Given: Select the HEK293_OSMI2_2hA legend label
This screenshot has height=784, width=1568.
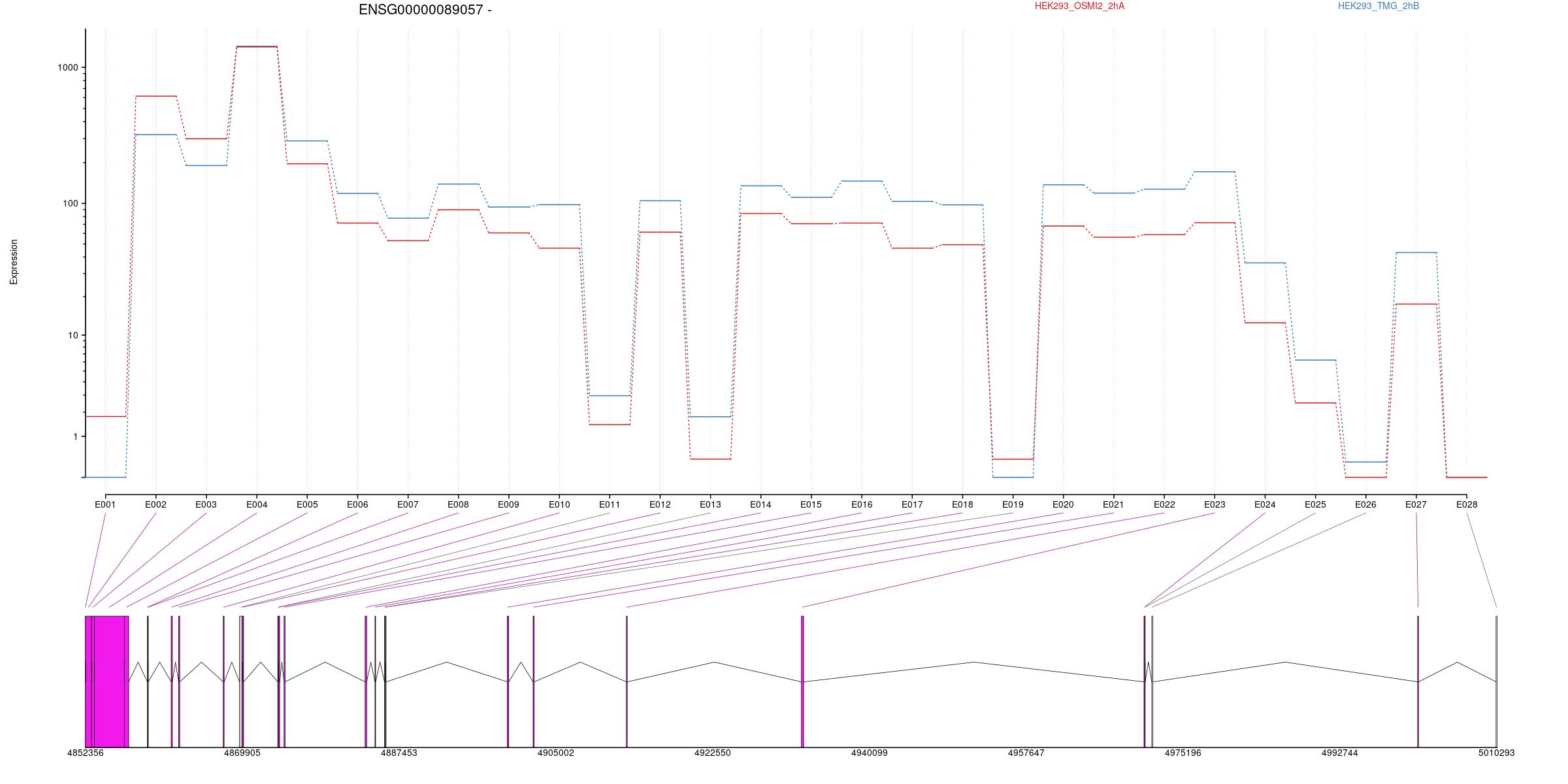Looking at the screenshot, I should click(1079, 6).
